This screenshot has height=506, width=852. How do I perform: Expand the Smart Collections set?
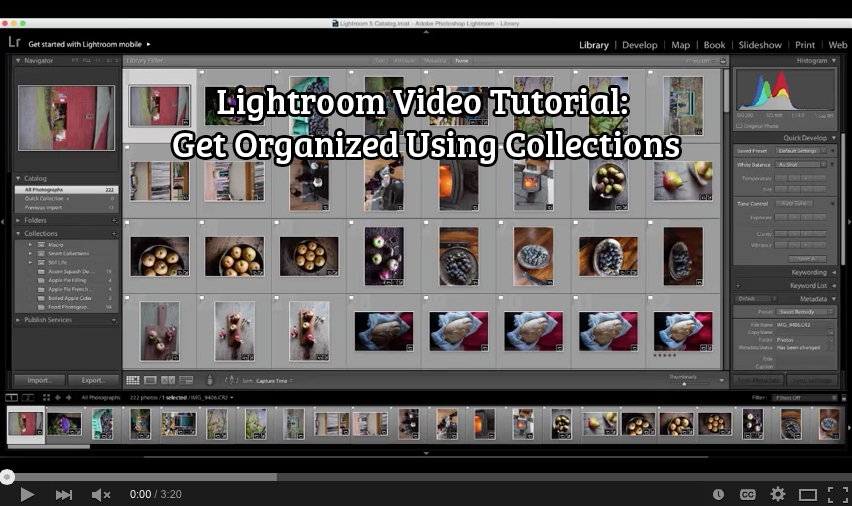pyautogui.click(x=30, y=253)
